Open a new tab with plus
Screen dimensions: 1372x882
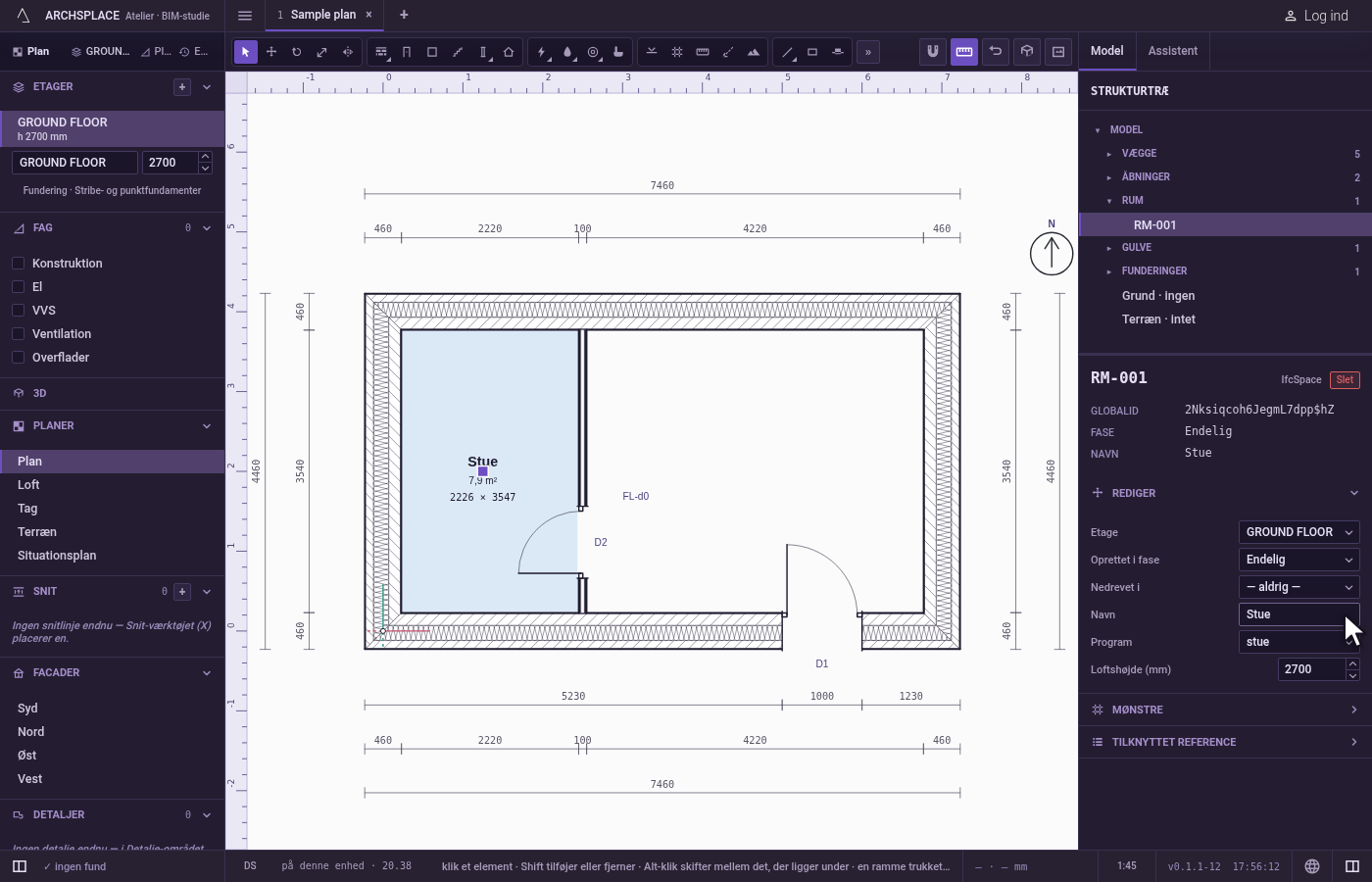tap(404, 15)
